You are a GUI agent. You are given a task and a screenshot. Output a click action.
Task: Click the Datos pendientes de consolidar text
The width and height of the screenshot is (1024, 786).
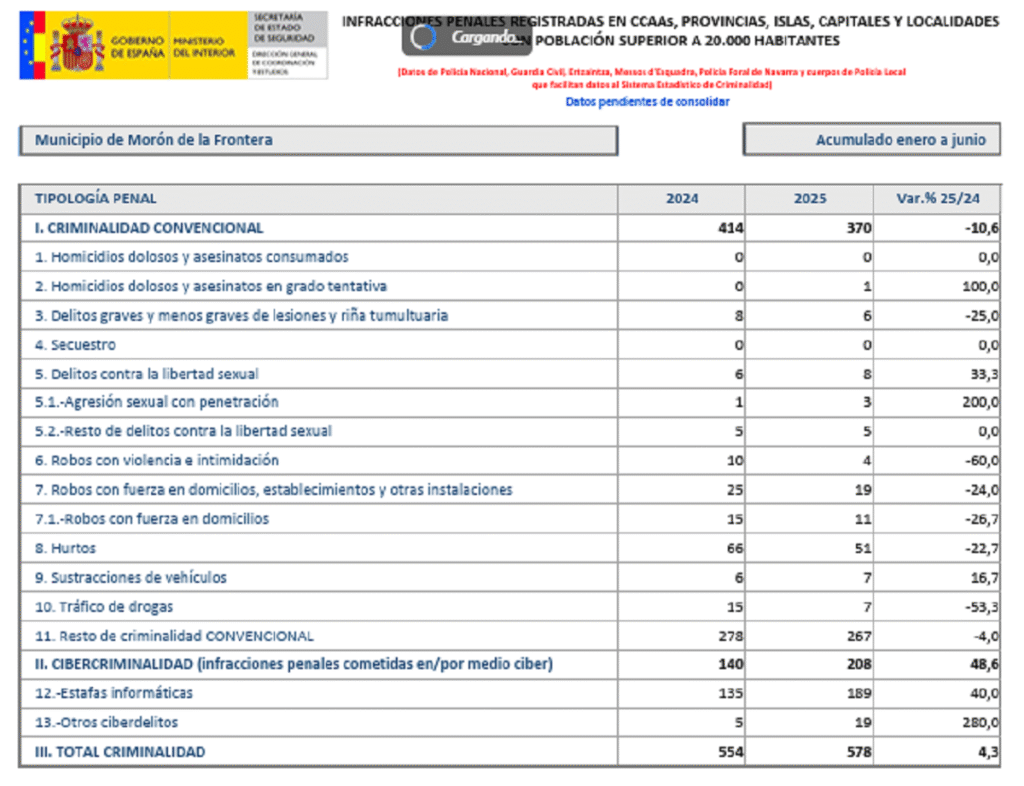tap(647, 102)
